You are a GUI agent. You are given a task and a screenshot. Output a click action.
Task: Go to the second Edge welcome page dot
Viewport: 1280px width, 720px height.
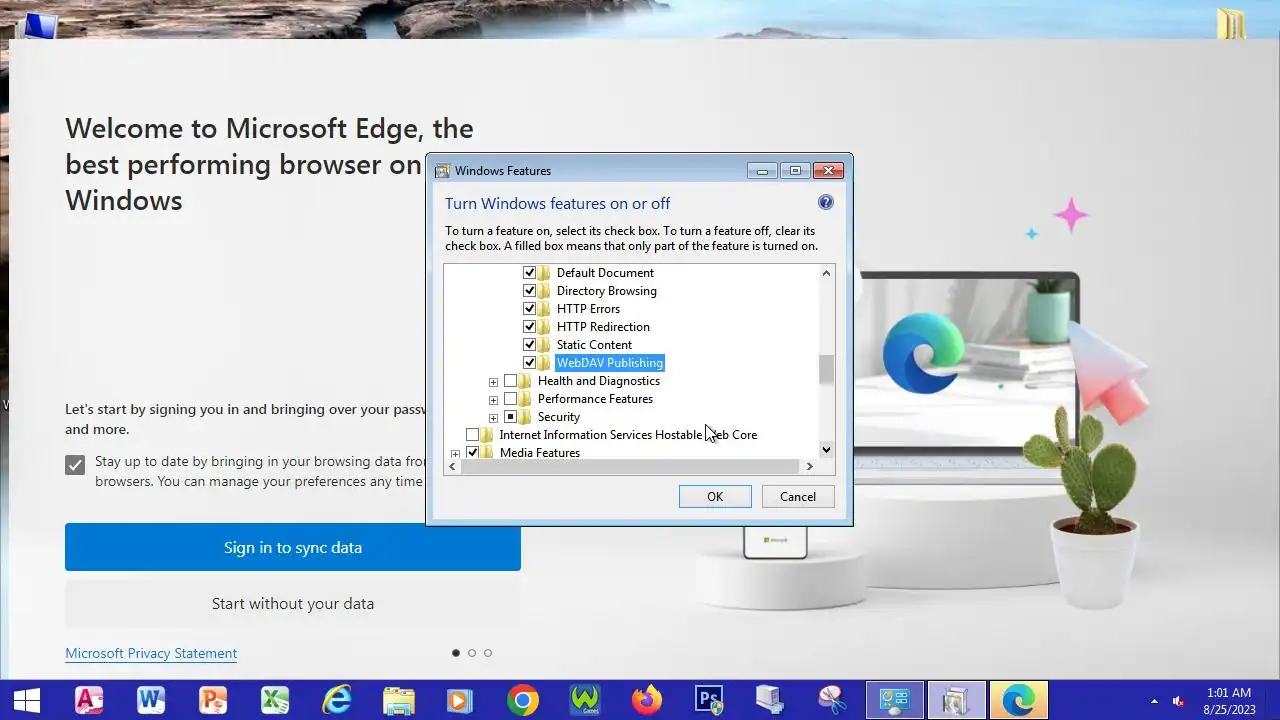coord(472,653)
